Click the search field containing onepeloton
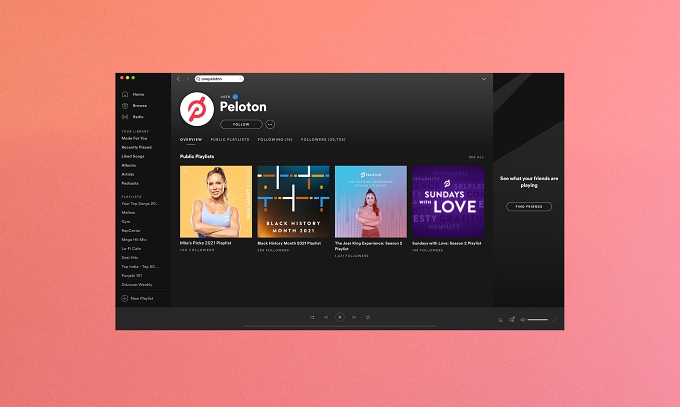The height and width of the screenshot is (407, 680). point(219,79)
